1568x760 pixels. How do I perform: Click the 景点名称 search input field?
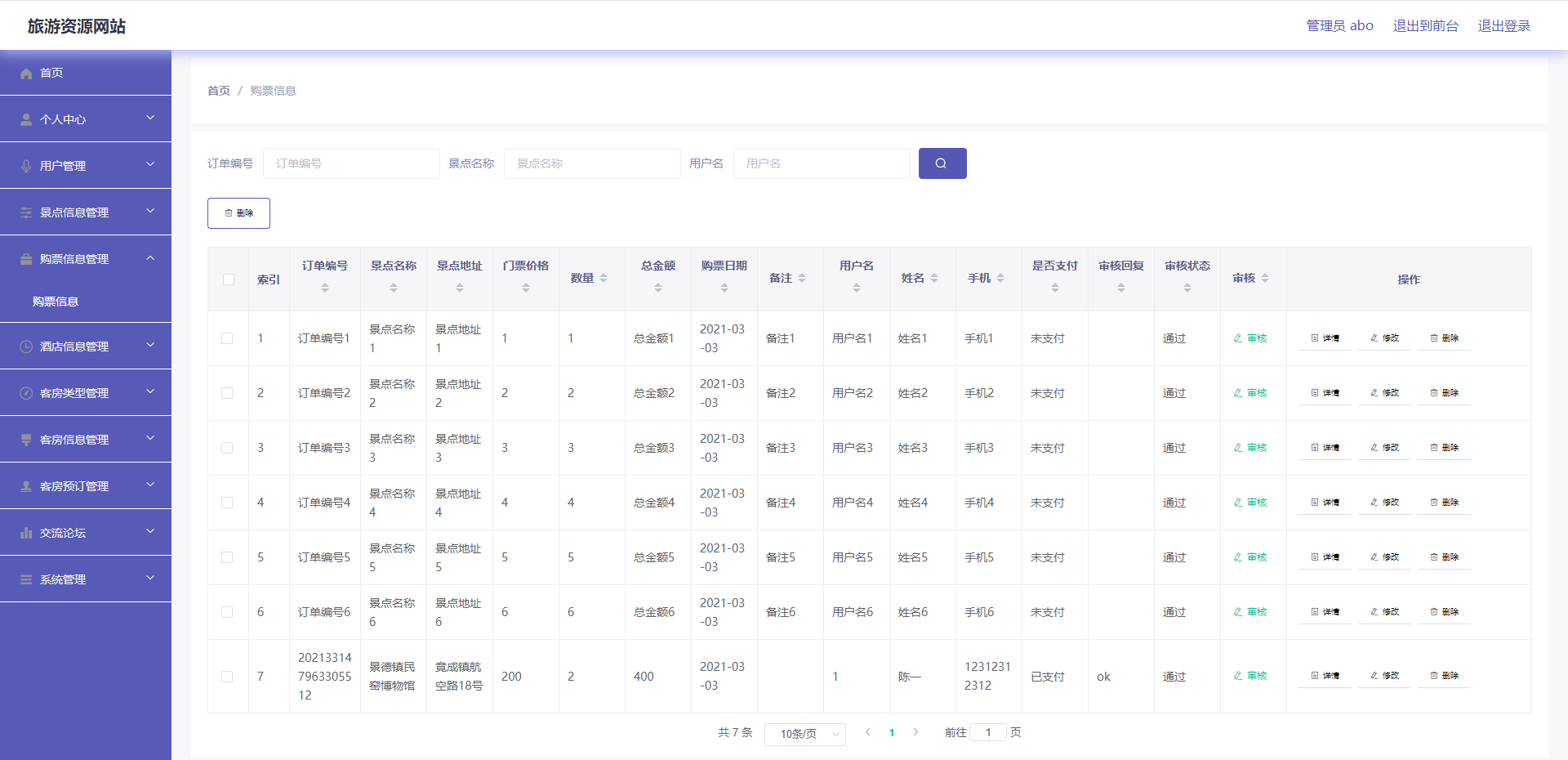592,163
